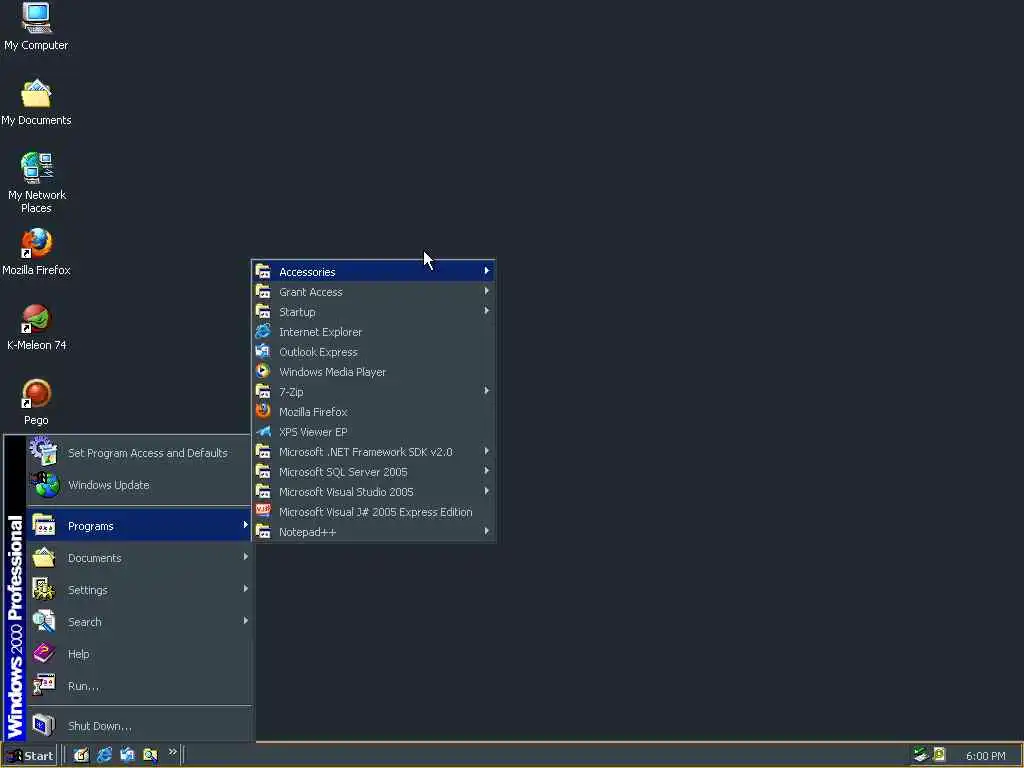
Task: Click the Windows Update globe icon
Action: click(x=45, y=485)
